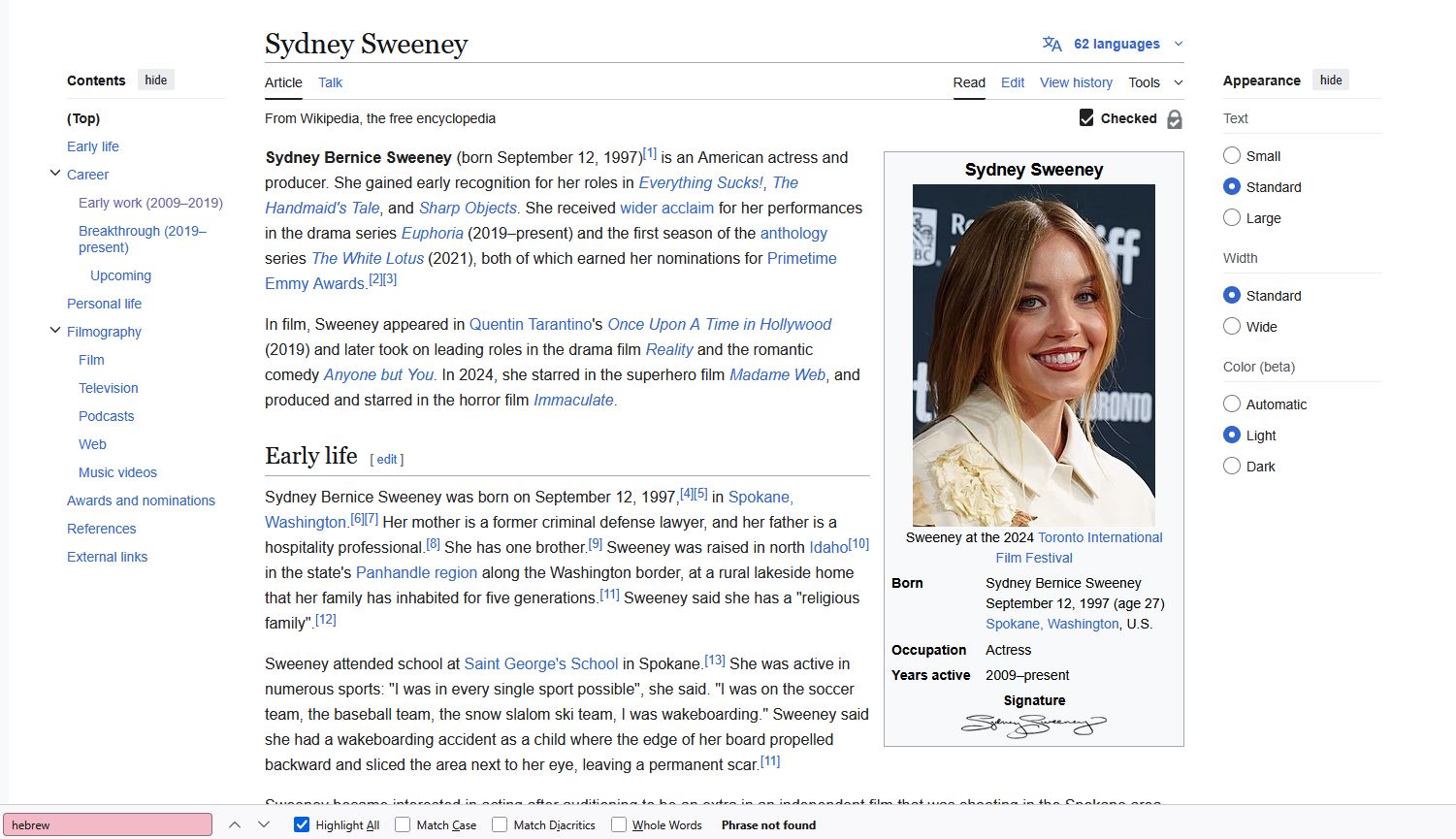1456x839 pixels.
Task: Go to Upcoming in contents
Action: [x=120, y=275]
